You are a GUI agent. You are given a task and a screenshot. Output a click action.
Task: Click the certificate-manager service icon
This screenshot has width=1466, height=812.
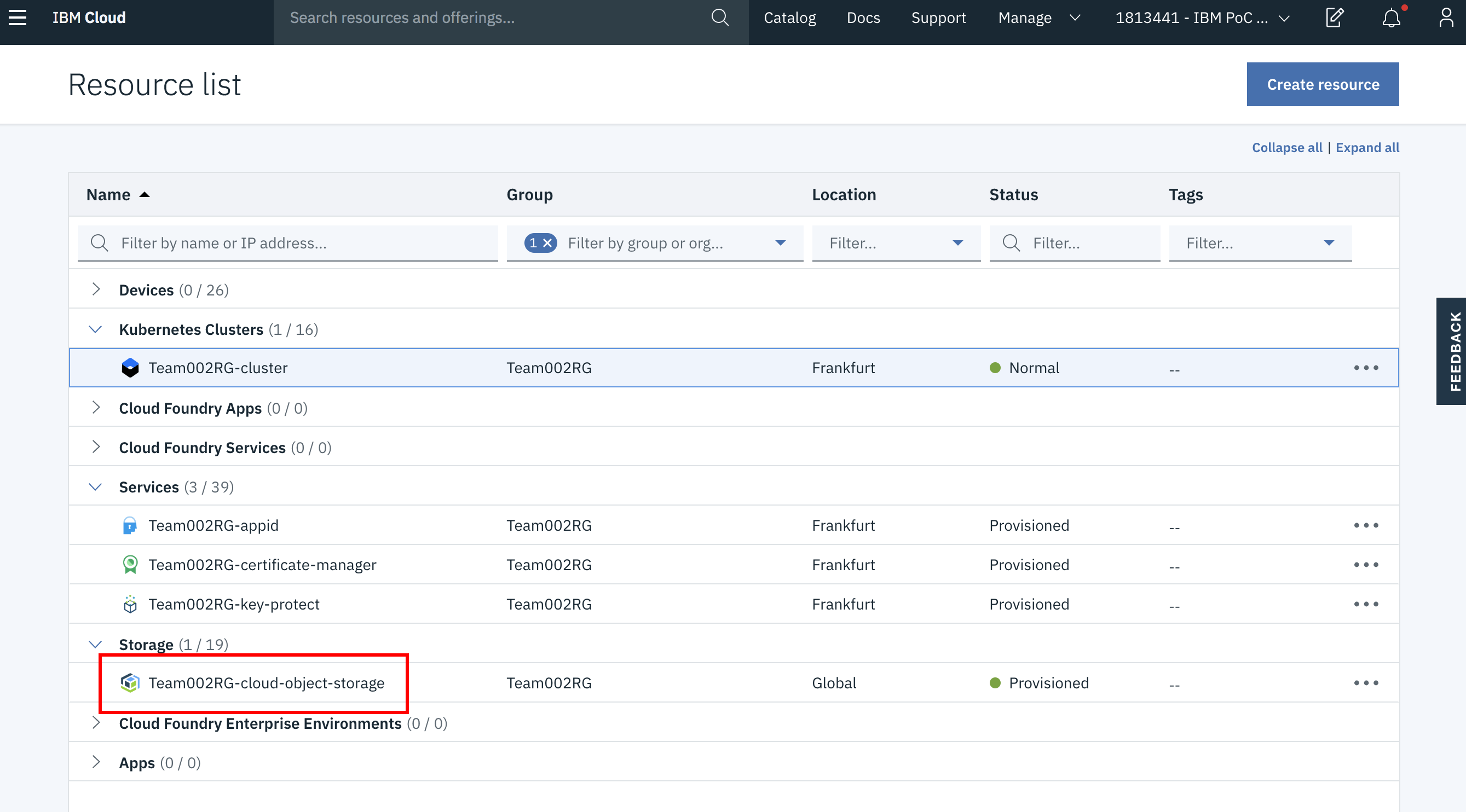[x=130, y=565]
